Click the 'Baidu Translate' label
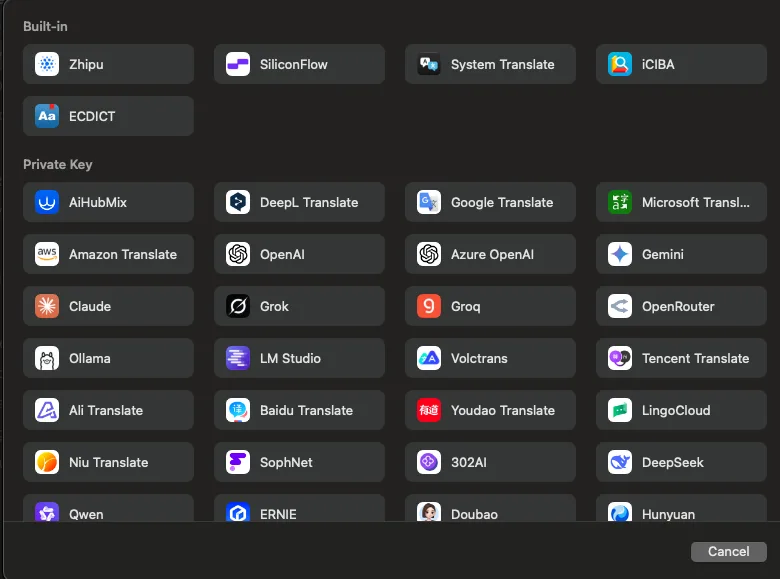 tap(306, 410)
